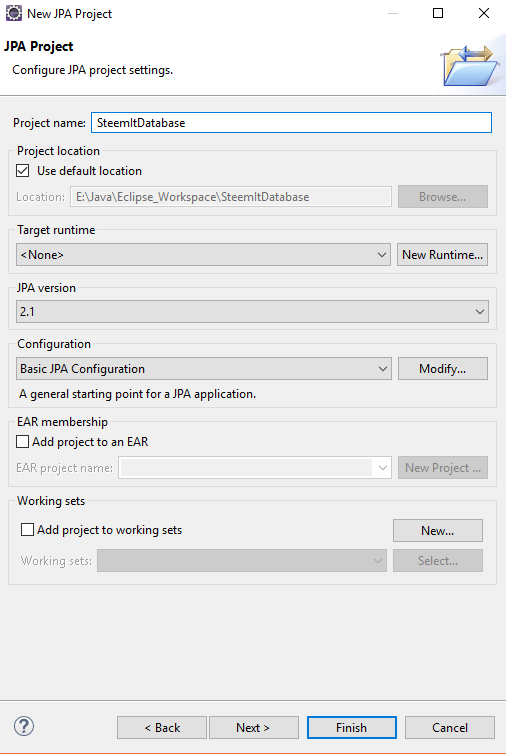The width and height of the screenshot is (506, 754).
Task: Minimize the New JPA Project dialog
Action: pyautogui.click(x=393, y=13)
